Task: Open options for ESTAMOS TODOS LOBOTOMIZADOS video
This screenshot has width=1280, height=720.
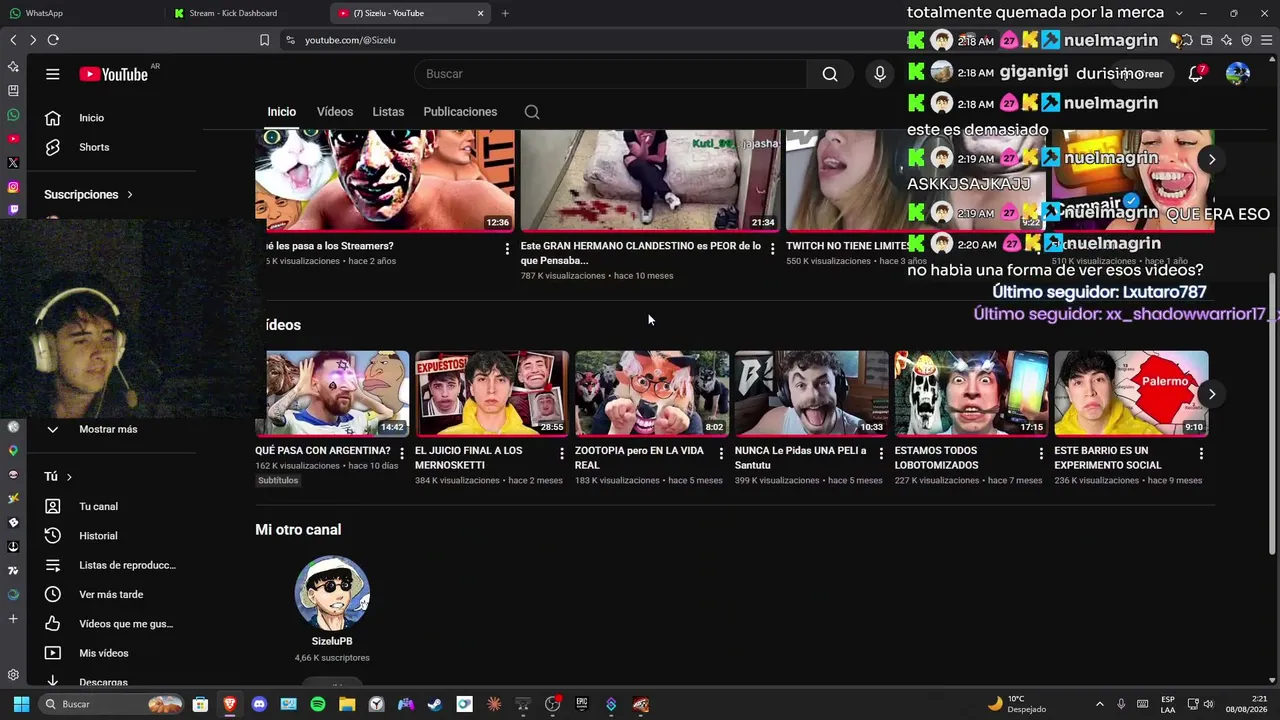Action: click(x=1041, y=453)
